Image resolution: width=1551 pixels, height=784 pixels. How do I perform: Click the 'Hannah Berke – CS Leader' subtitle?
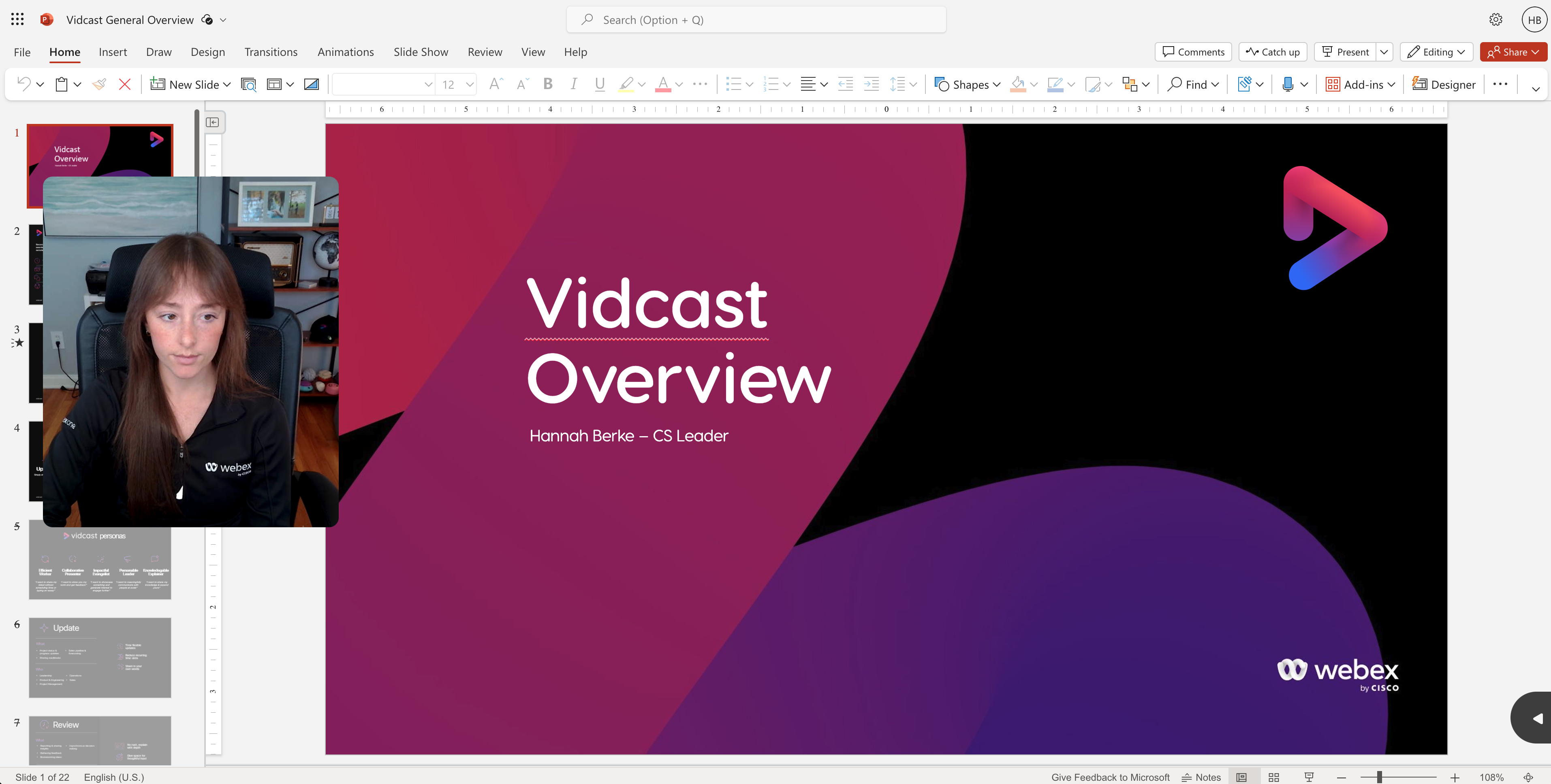click(x=628, y=436)
